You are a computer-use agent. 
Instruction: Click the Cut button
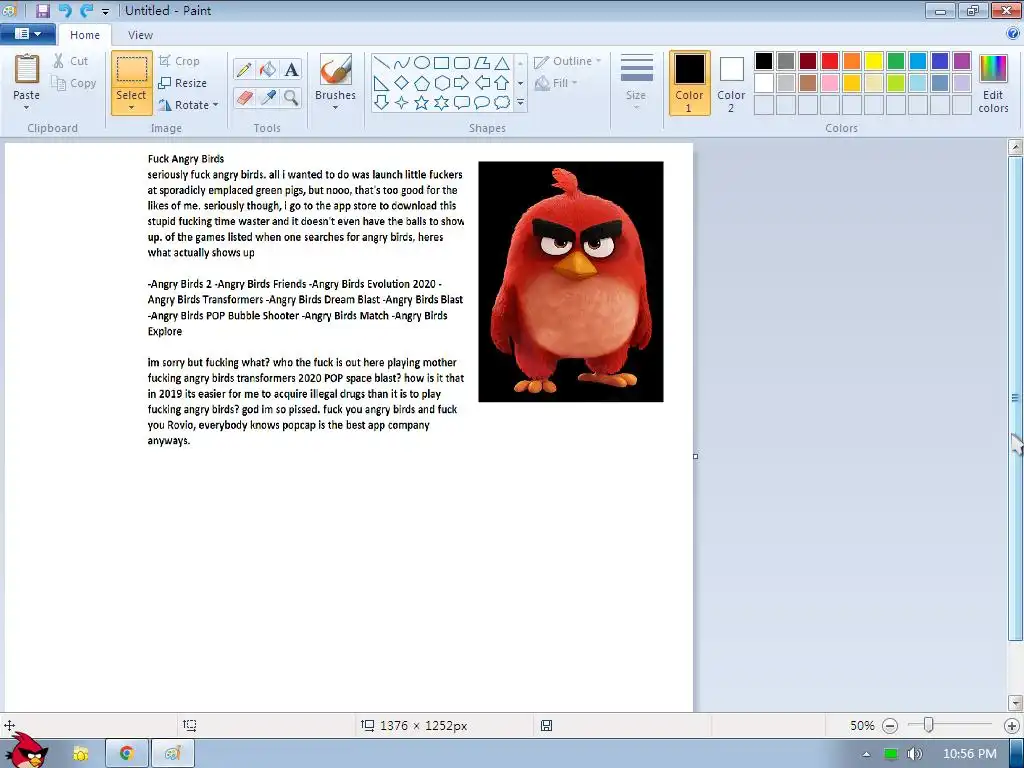pos(71,61)
